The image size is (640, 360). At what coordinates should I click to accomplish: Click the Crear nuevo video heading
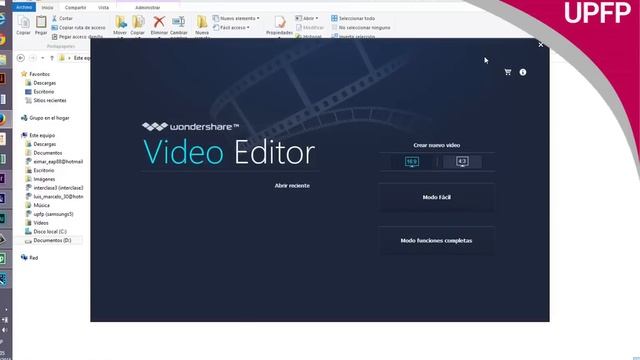(436, 145)
